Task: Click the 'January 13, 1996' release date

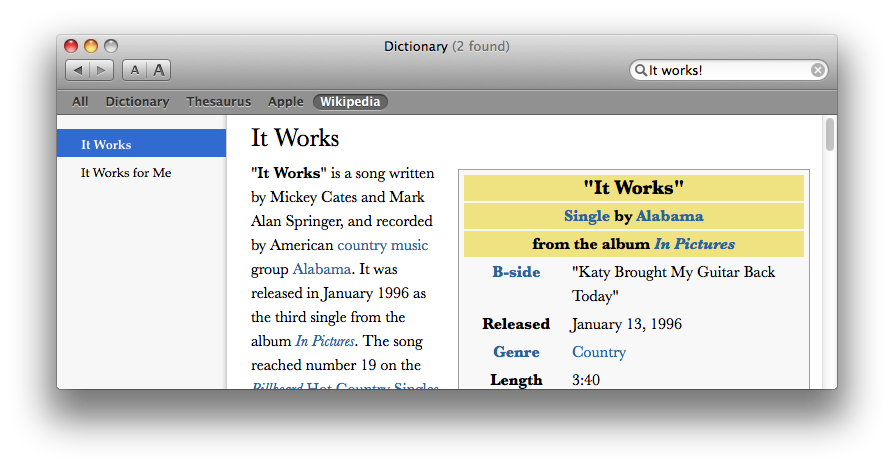Action: (627, 324)
